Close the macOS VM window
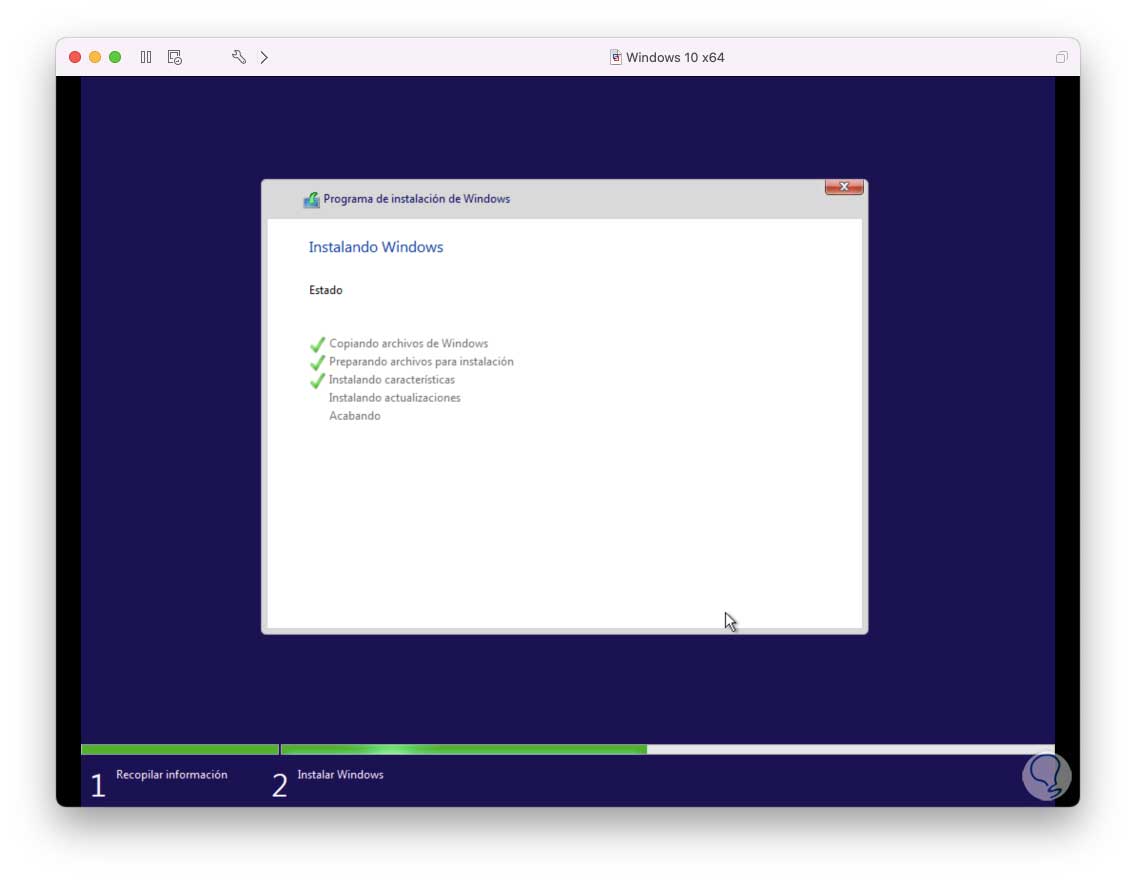 [x=75, y=57]
